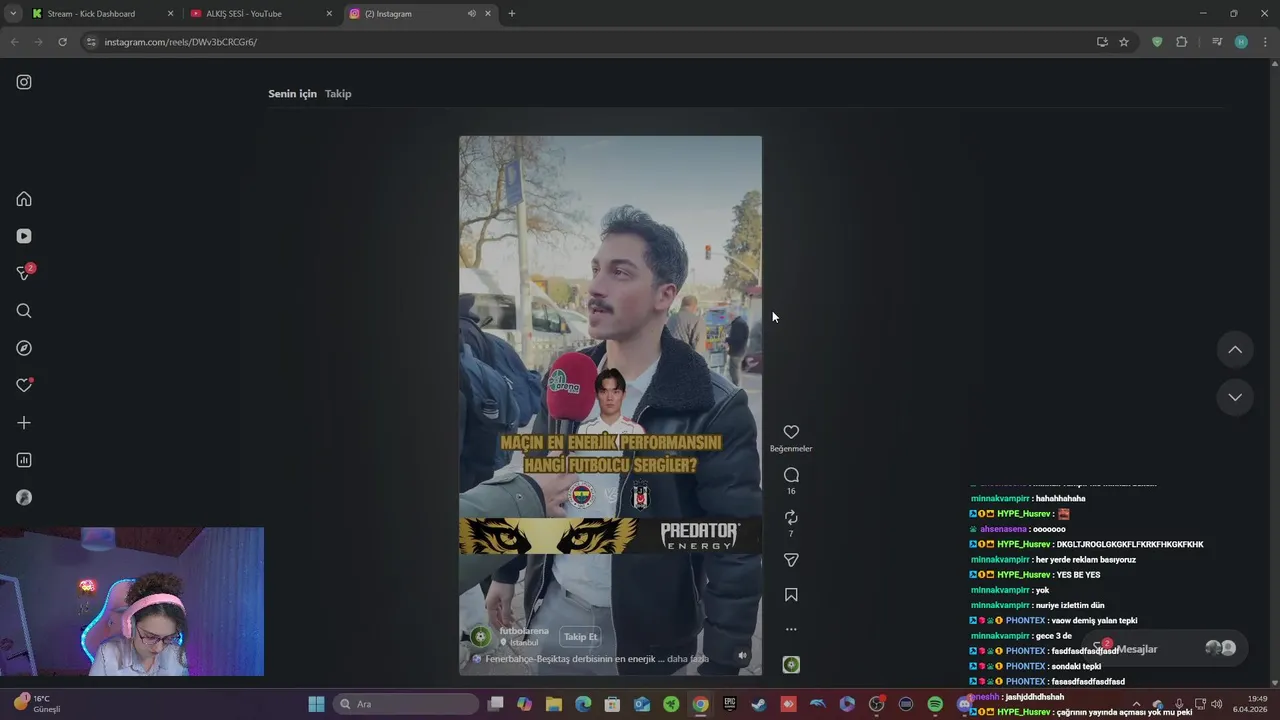Share the reel via paper plane icon
The image size is (1280, 720).
click(791, 560)
